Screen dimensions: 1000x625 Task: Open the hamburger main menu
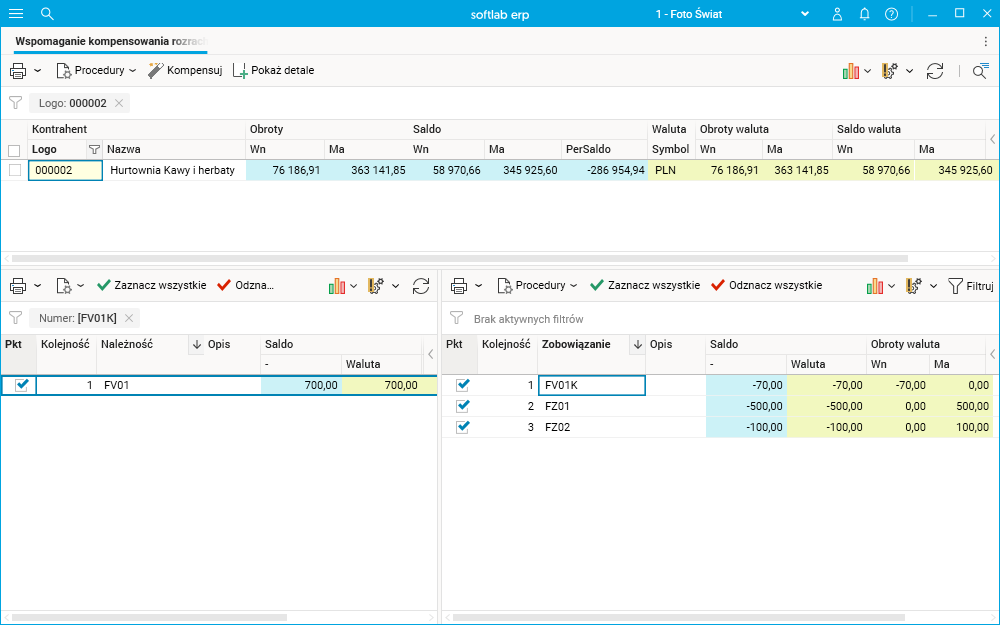[x=16, y=13]
